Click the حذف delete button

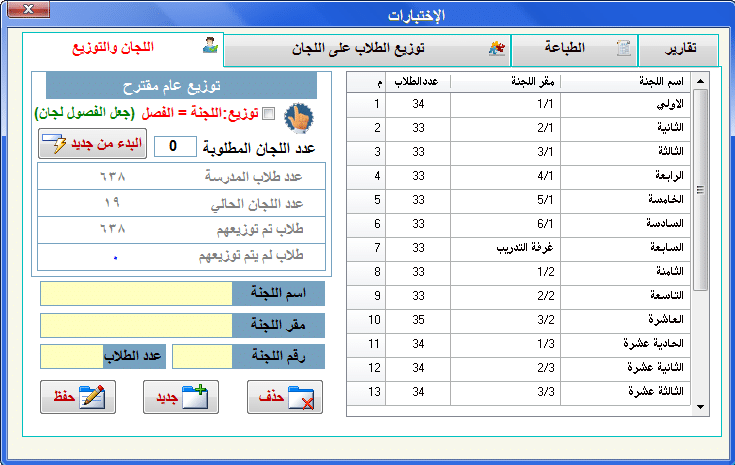coord(285,397)
